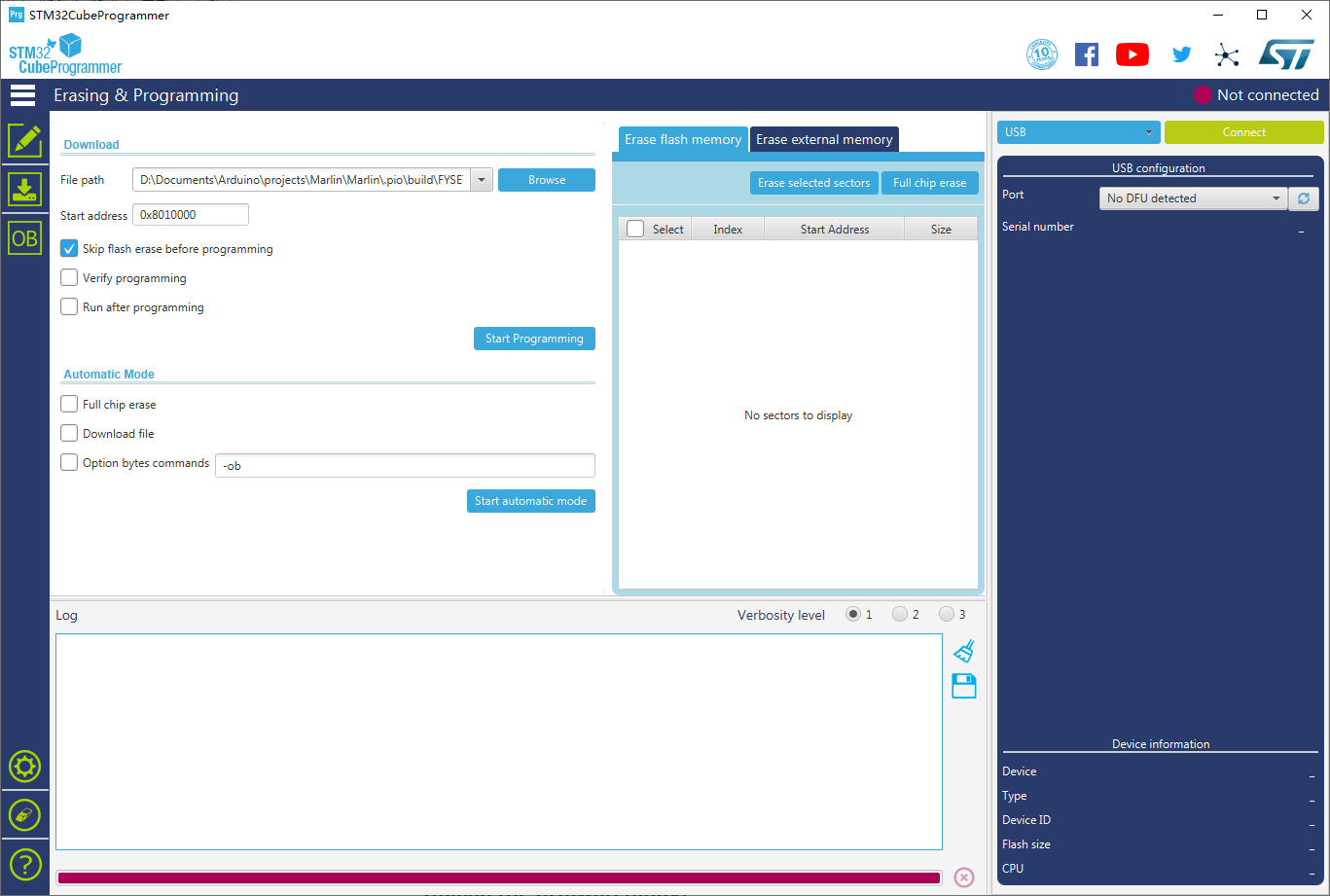Viewport: 1330px width, 896px height.
Task: Open ST Twitter icon
Action: click(1181, 54)
